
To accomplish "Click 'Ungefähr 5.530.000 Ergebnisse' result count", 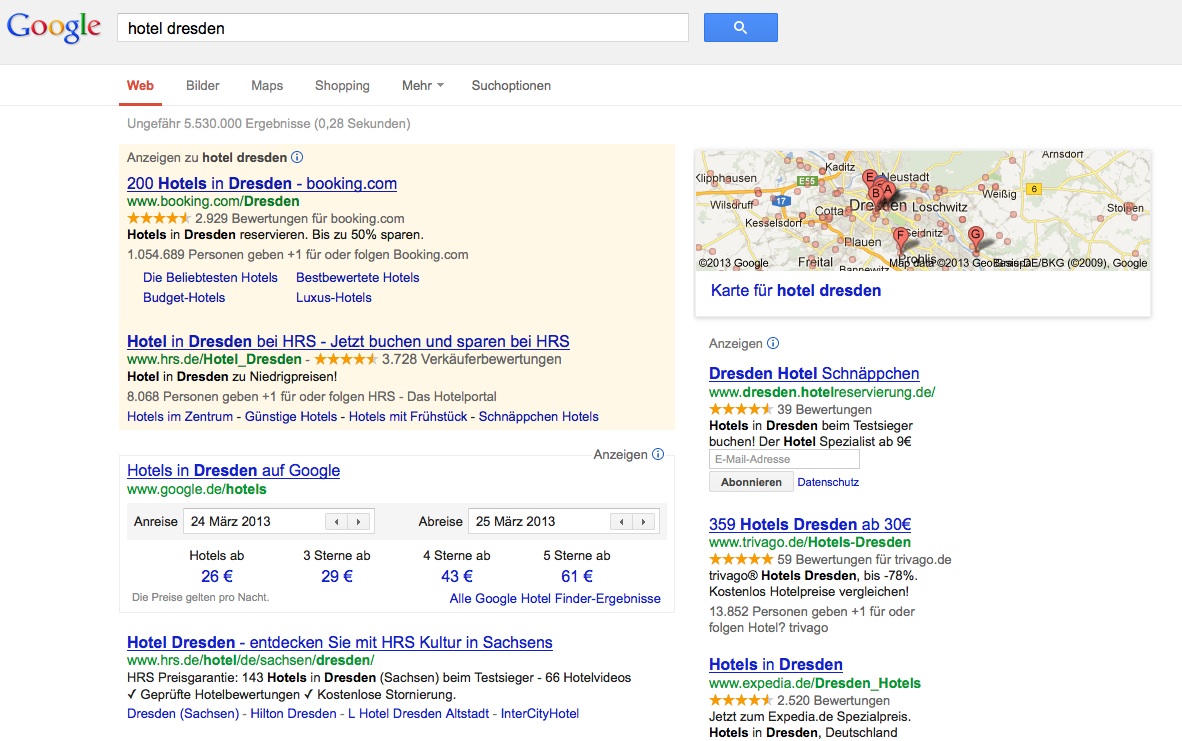I will [x=219, y=124].
